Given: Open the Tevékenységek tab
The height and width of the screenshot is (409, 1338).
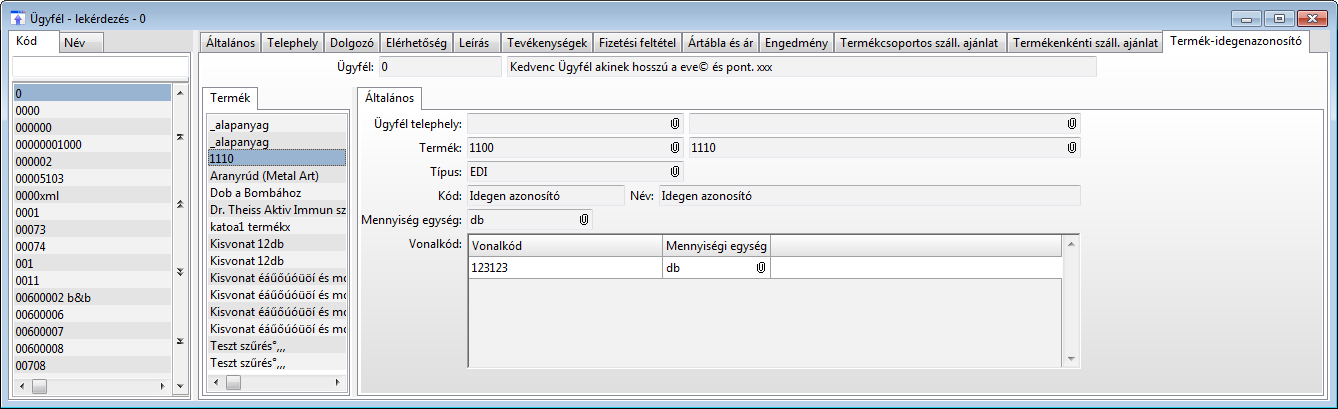Looking at the screenshot, I should (546, 43).
